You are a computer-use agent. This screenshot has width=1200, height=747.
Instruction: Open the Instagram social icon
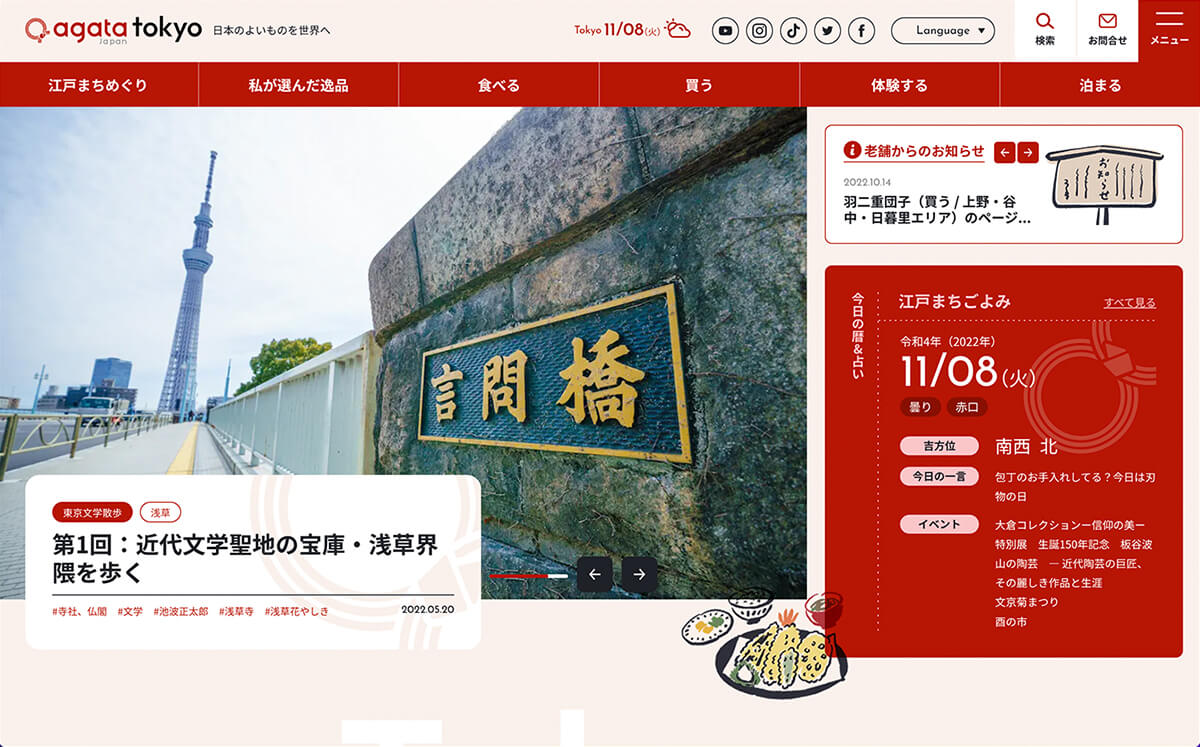tap(760, 31)
